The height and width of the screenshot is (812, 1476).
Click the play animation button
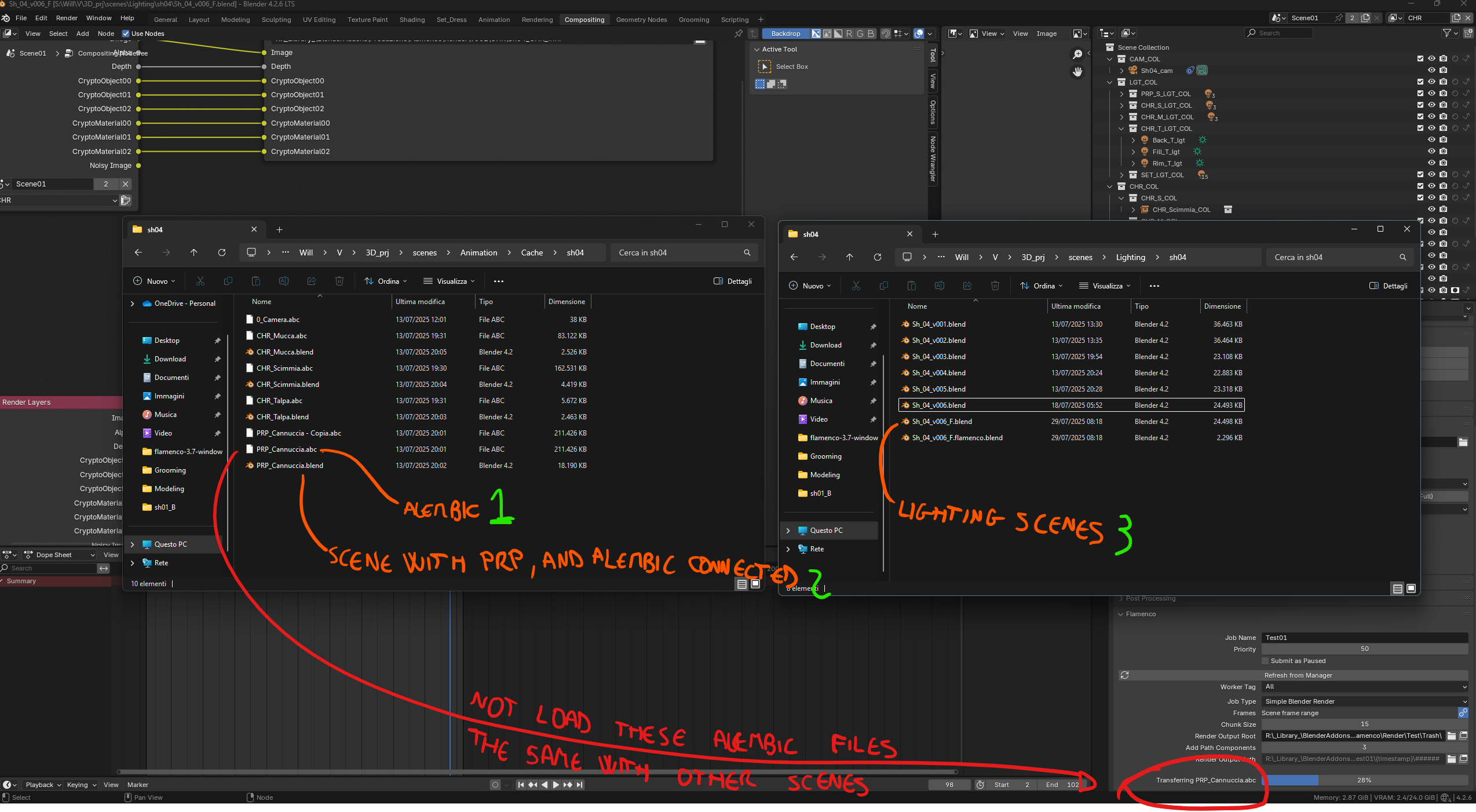point(556,785)
